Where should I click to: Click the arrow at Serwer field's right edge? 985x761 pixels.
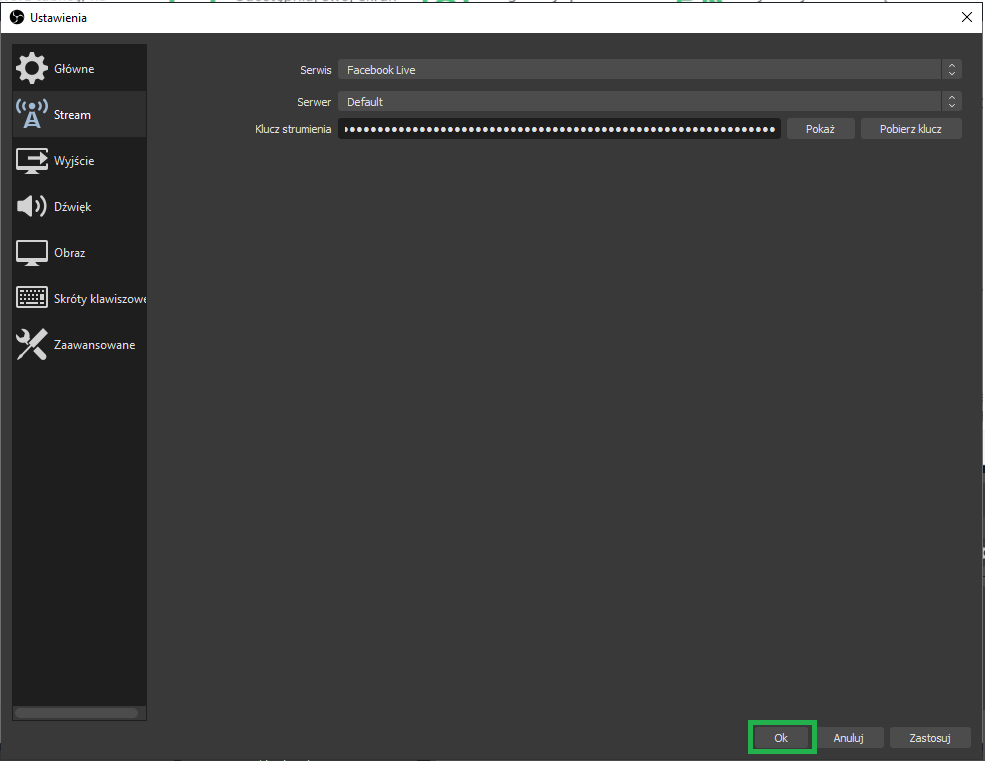point(952,102)
